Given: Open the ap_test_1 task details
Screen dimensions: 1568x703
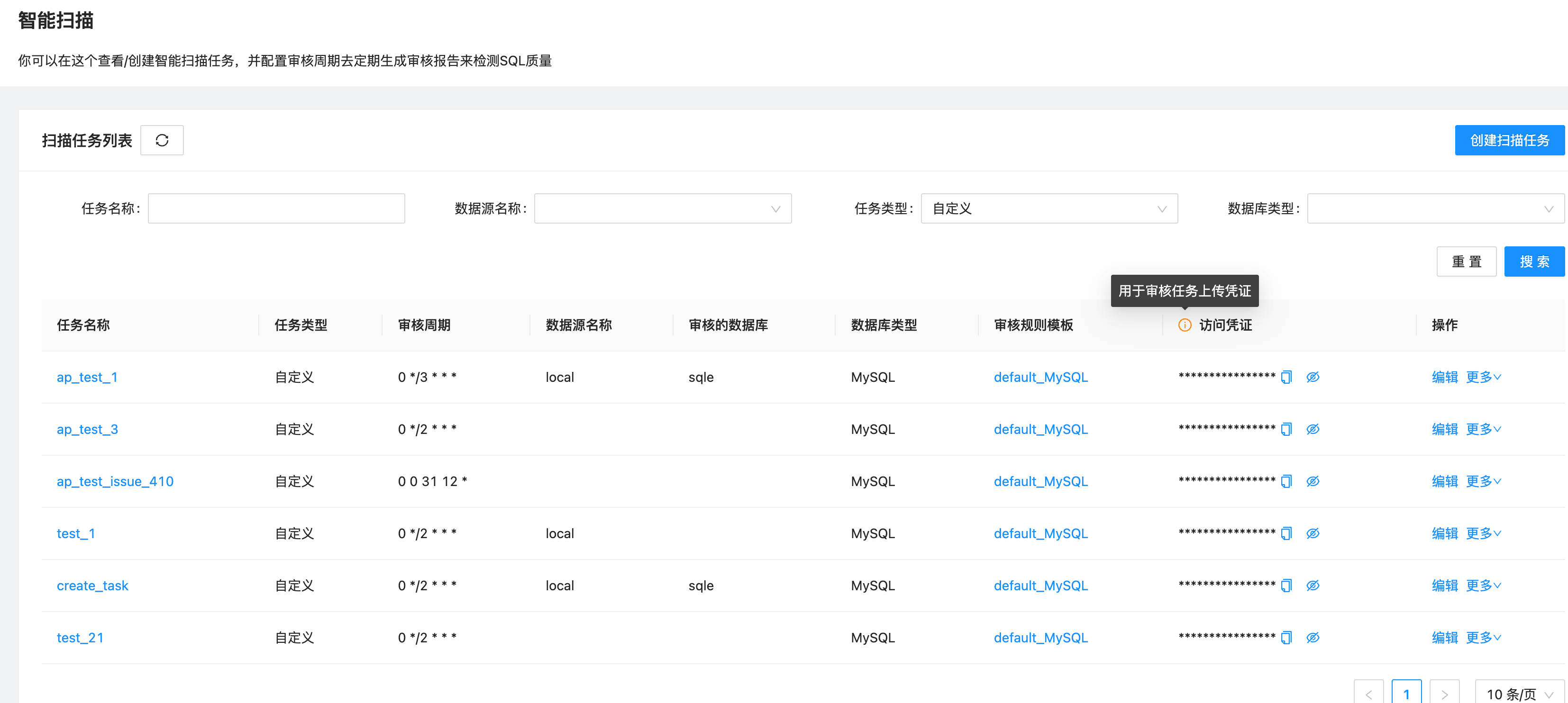Looking at the screenshot, I should pos(87,377).
